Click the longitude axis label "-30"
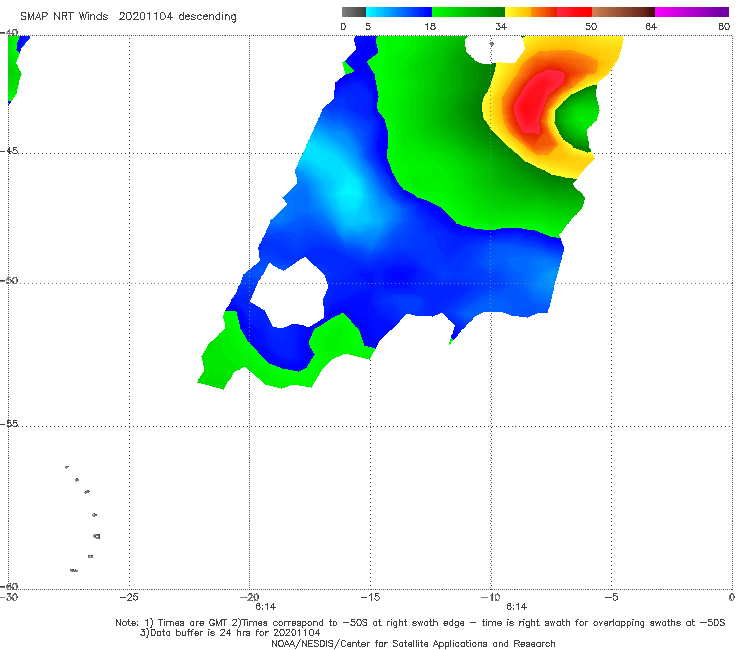Screen dimensions: 740x650 coord(9,597)
